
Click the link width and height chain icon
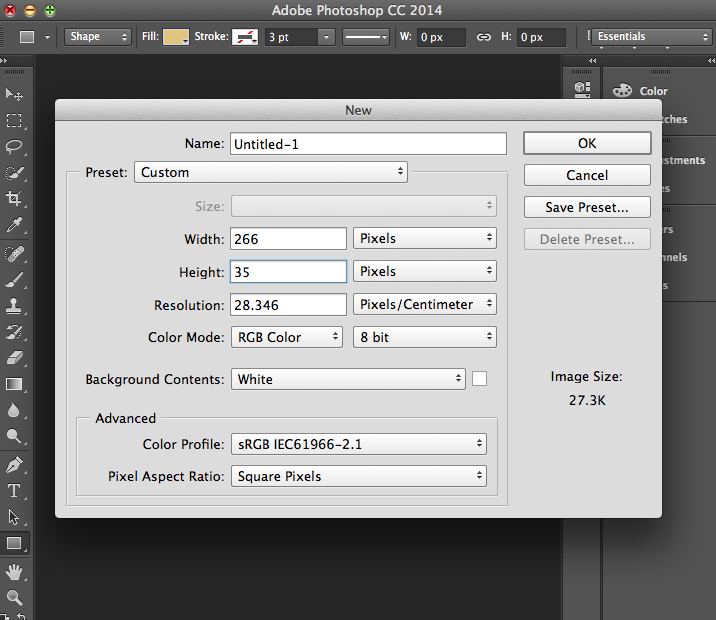point(484,37)
